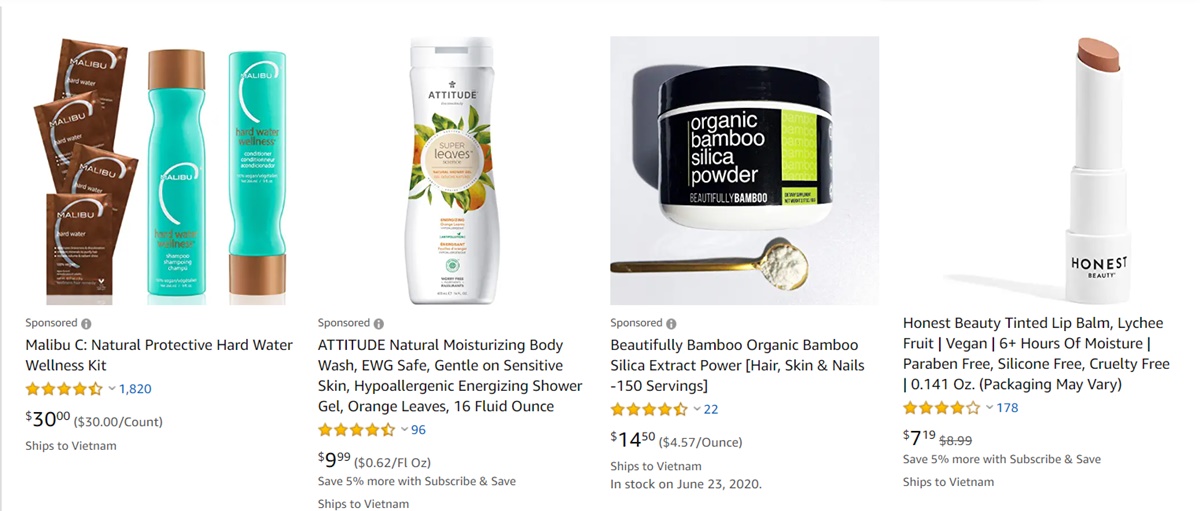
Task: Open the Honest Beauty Tinted Lip Balm title
Action: click(1036, 354)
